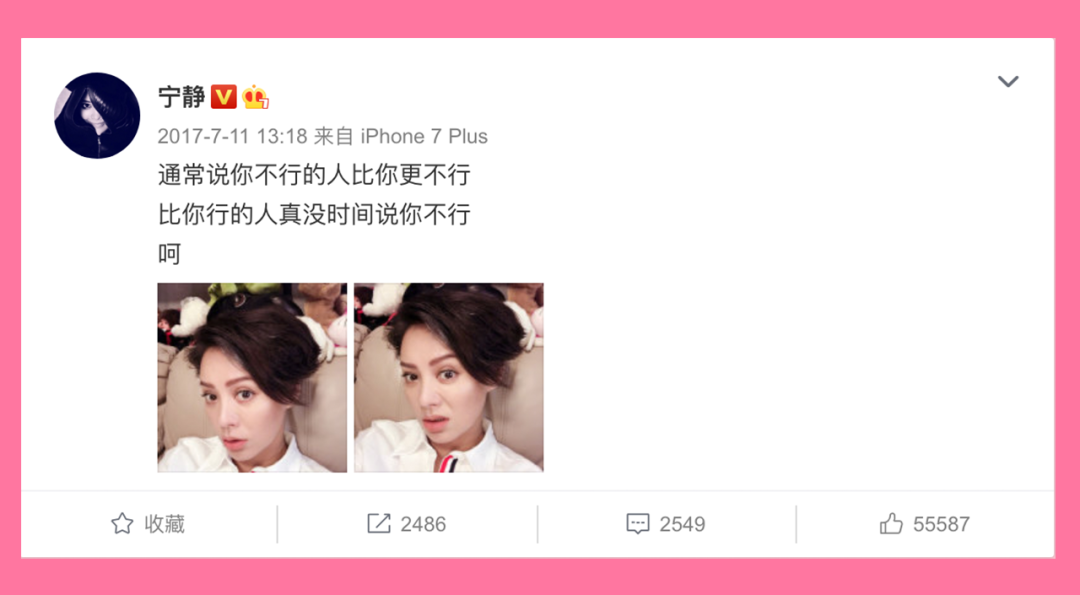This screenshot has height=595, width=1080.
Task: Click the like count 55587
Action: coord(941,525)
